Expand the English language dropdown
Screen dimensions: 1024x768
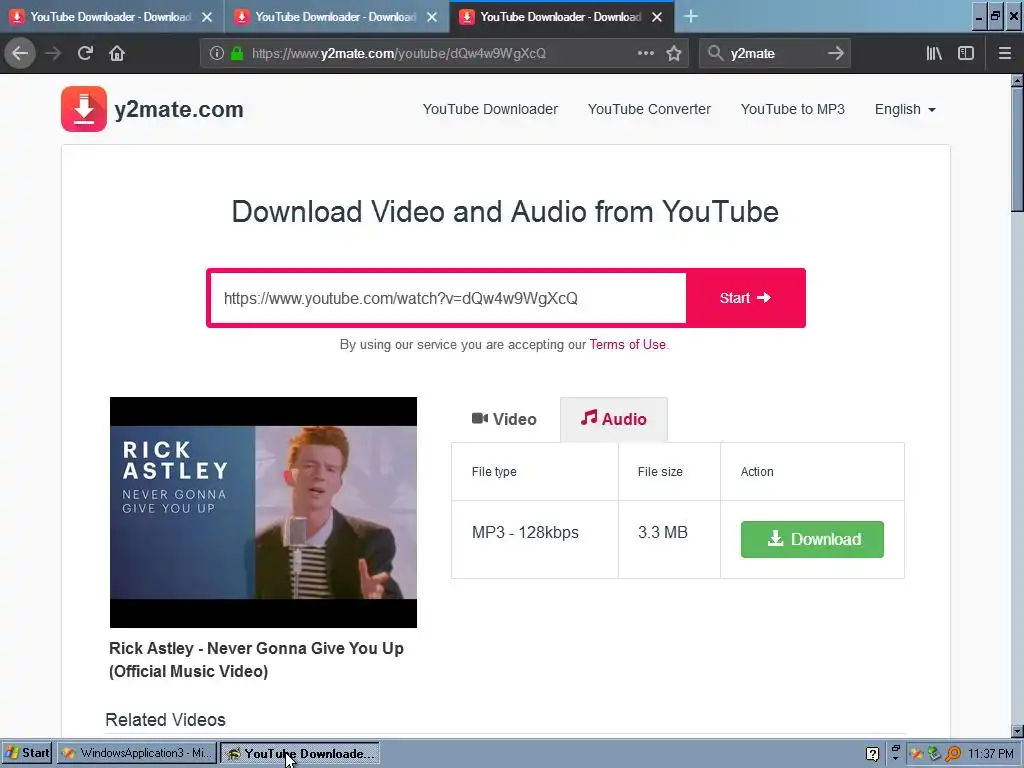click(905, 110)
